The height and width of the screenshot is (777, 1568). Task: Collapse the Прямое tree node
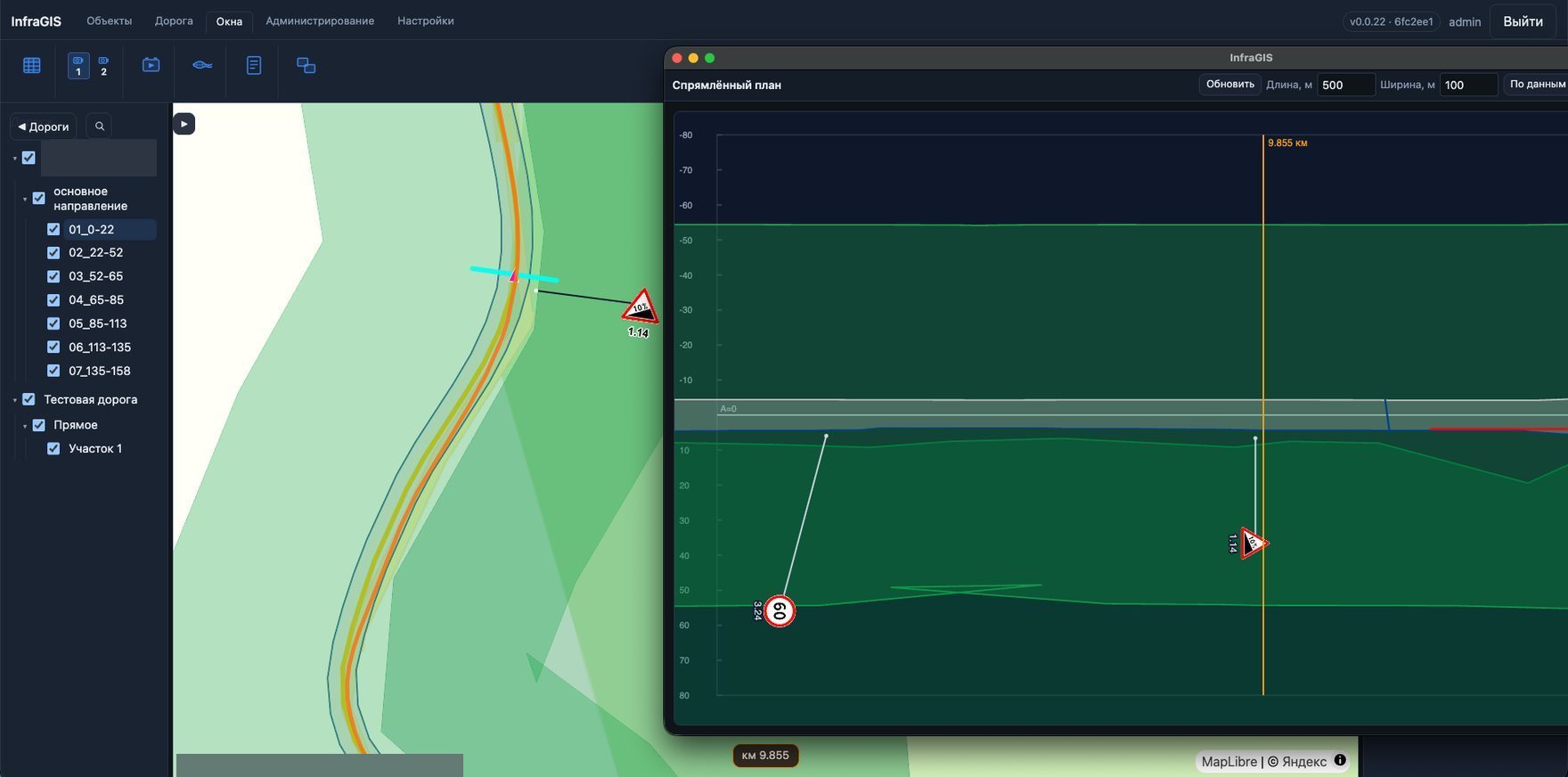pyautogui.click(x=25, y=426)
